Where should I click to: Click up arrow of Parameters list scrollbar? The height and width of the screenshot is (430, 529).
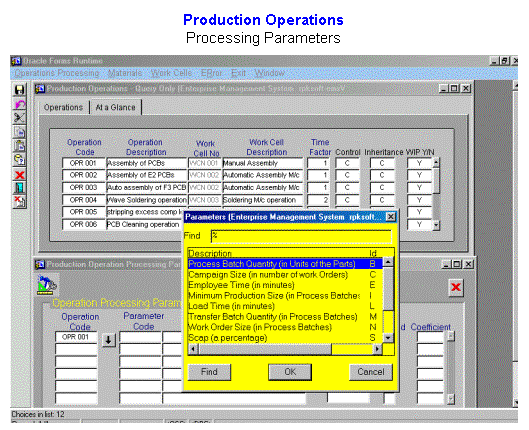(x=388, y=262)
